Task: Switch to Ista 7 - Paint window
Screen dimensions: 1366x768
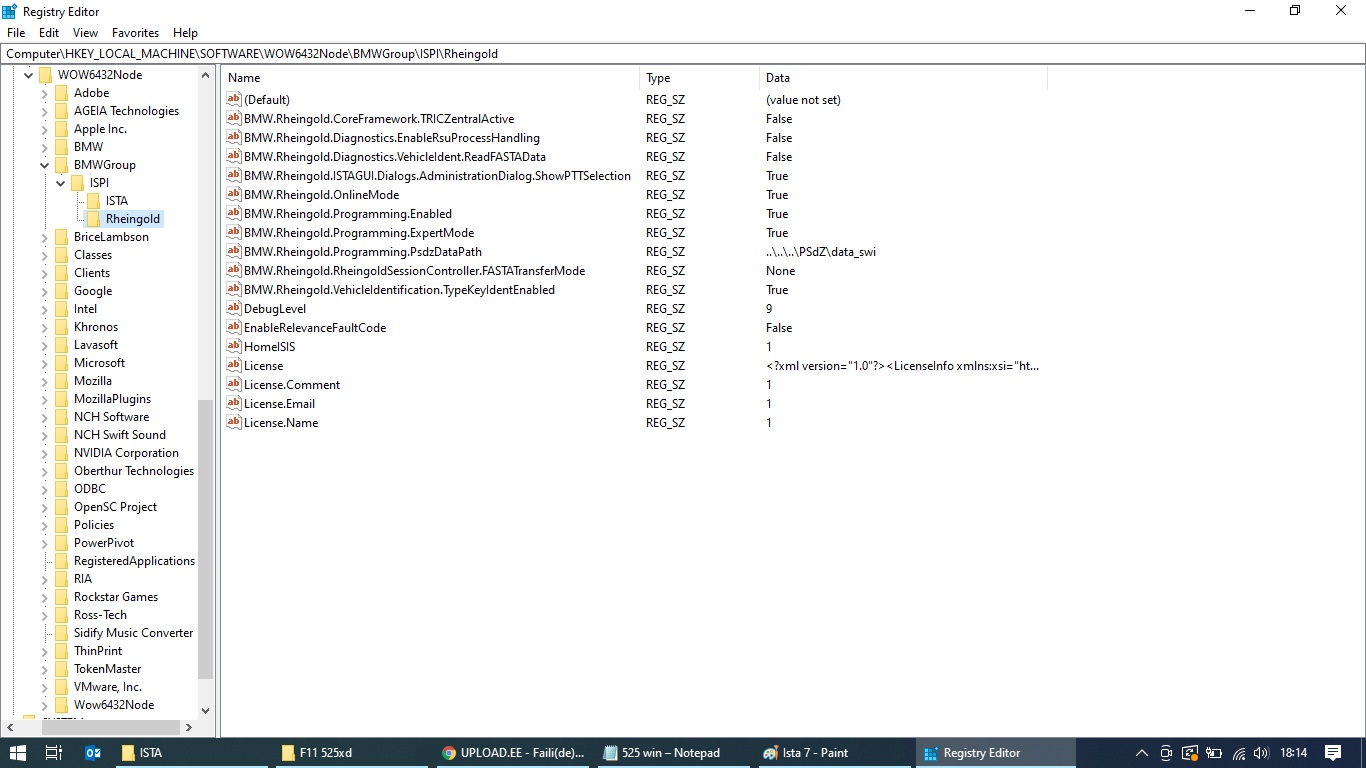Action: 836,753
